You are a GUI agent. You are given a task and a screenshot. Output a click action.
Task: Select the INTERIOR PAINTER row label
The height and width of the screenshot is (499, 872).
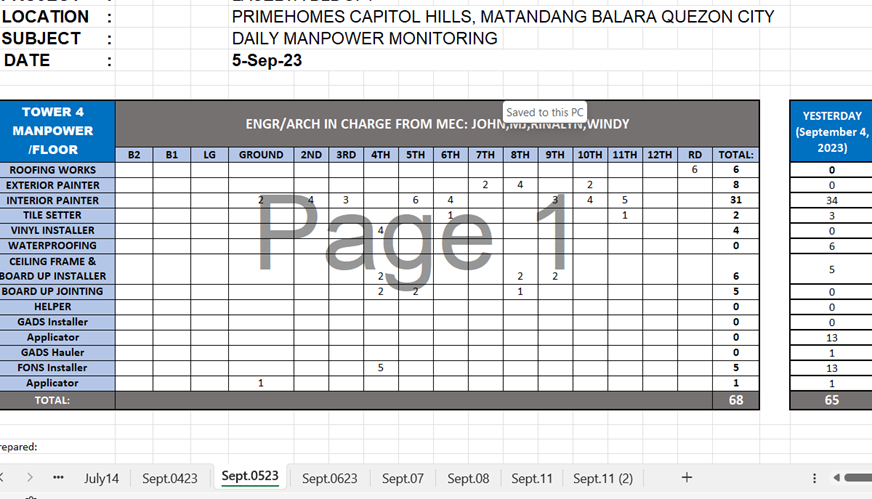[57, 200]
